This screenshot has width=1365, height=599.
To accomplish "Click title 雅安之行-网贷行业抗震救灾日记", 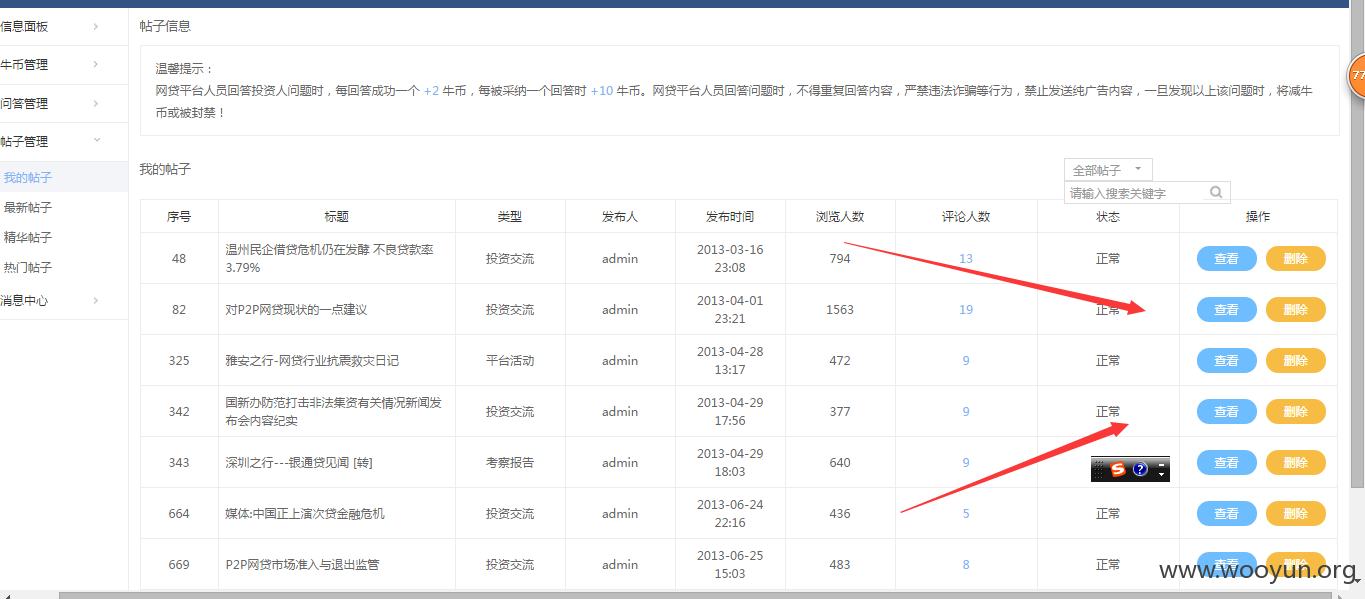I will 312,361.
